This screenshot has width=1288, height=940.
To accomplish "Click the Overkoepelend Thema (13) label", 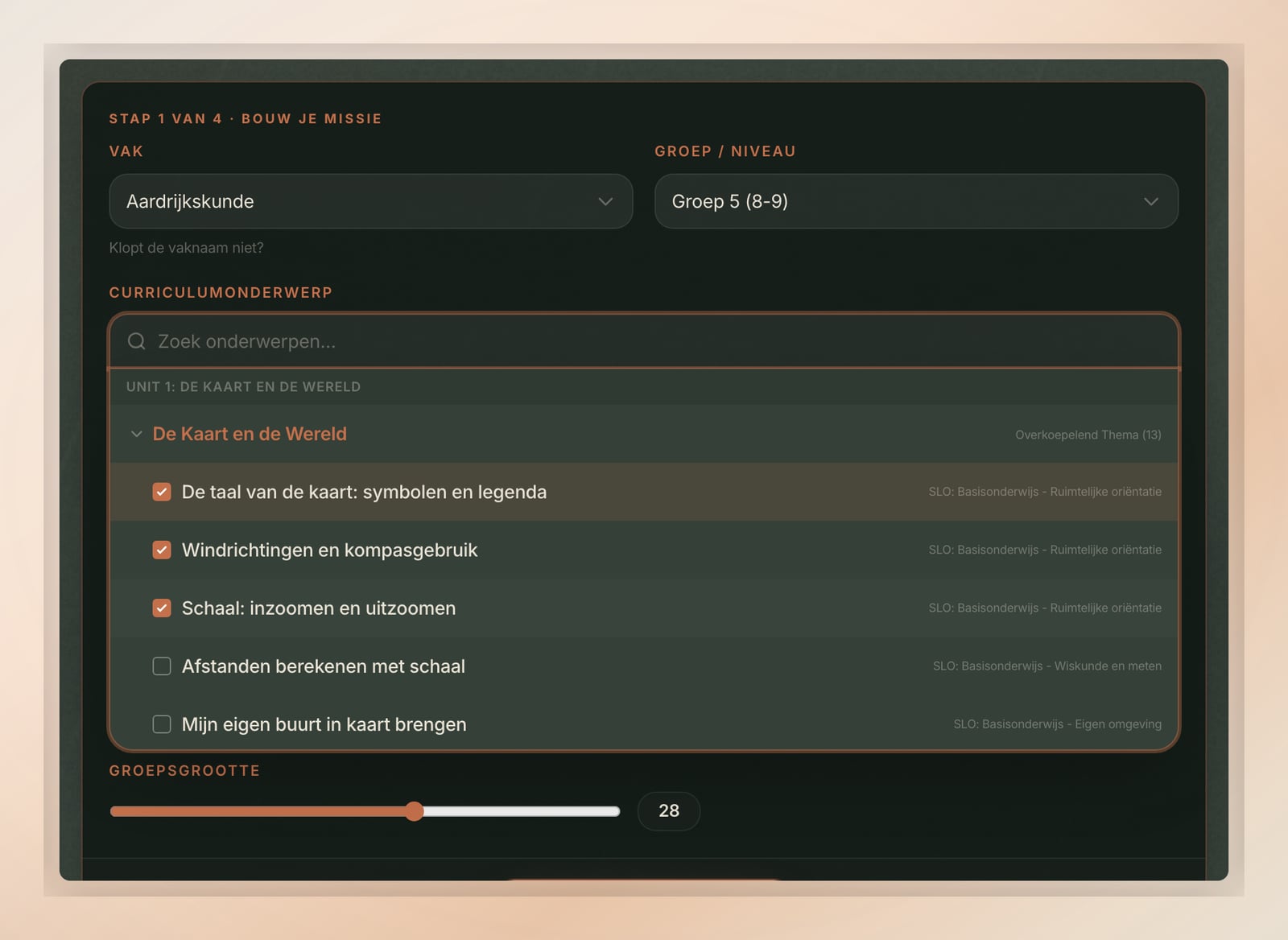I will click(x=1088, y=435).
